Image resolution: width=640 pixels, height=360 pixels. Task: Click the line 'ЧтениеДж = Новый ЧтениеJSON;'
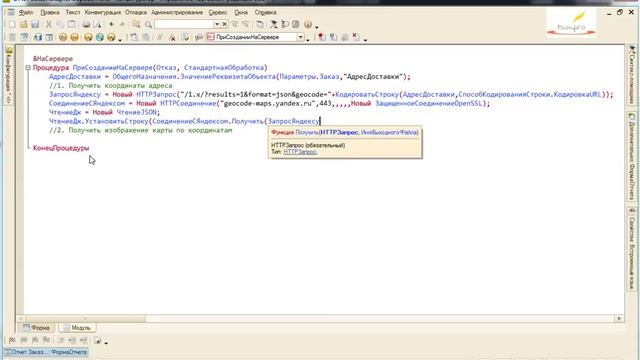point(104,112)
